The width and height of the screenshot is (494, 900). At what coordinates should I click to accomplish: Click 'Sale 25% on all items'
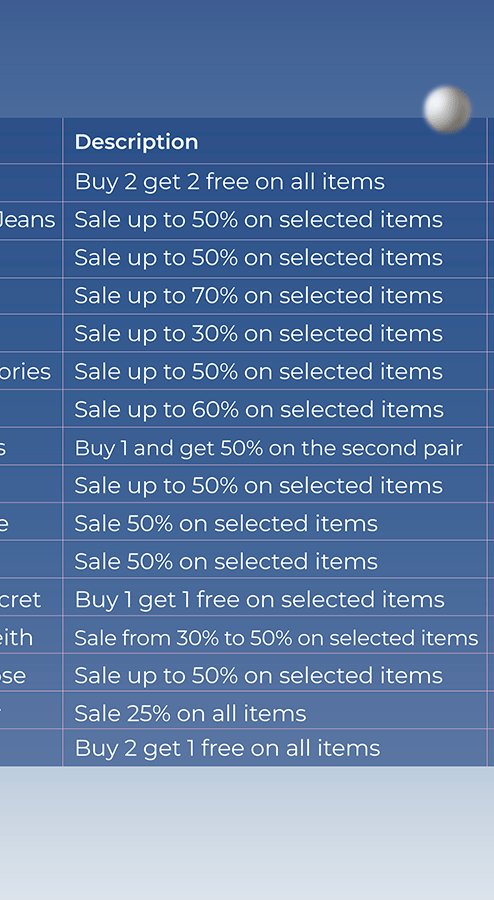click(190, 713)
